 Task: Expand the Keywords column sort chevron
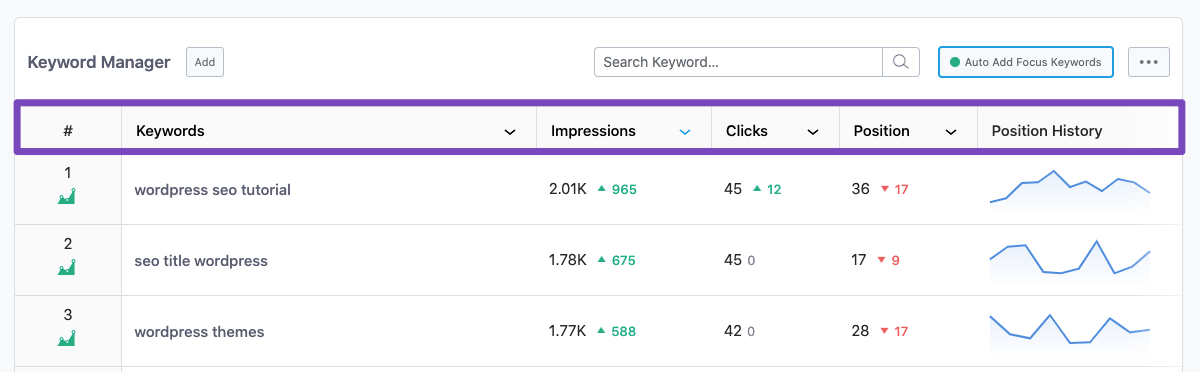click(510, 132)
